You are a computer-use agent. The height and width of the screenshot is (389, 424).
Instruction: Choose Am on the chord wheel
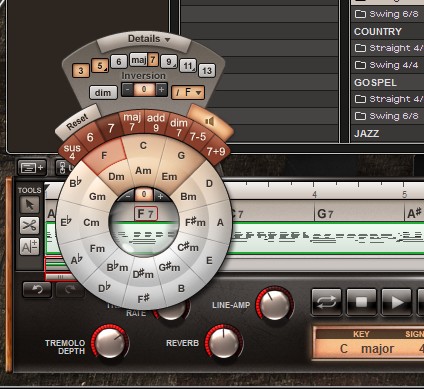pyautogui.click(x=143, y=171)
